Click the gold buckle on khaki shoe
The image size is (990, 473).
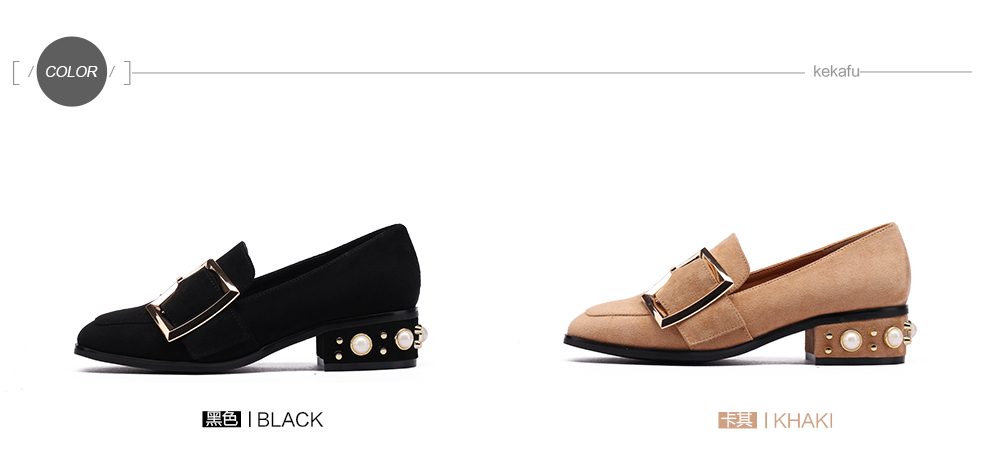(x=688, y=288)
